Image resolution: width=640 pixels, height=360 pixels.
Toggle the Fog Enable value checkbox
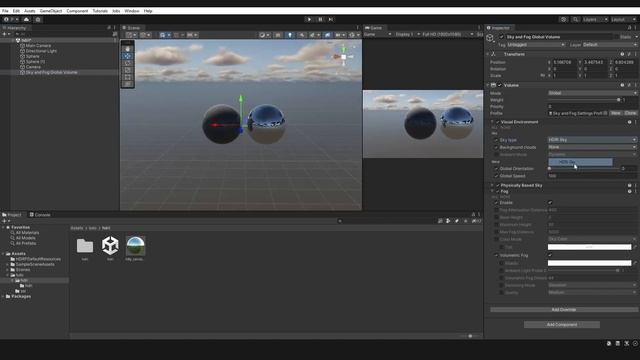click(x=550, y=202)
